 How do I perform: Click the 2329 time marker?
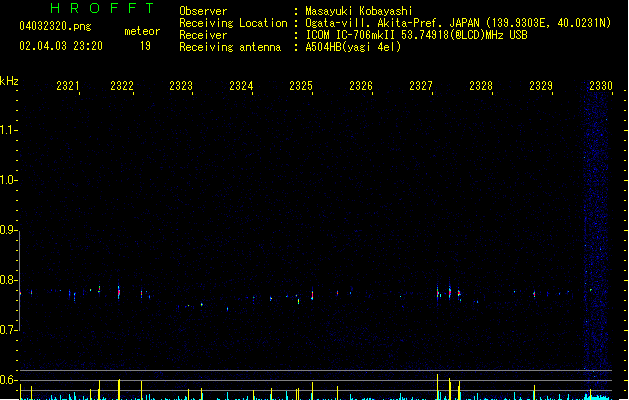coord(541,86)
